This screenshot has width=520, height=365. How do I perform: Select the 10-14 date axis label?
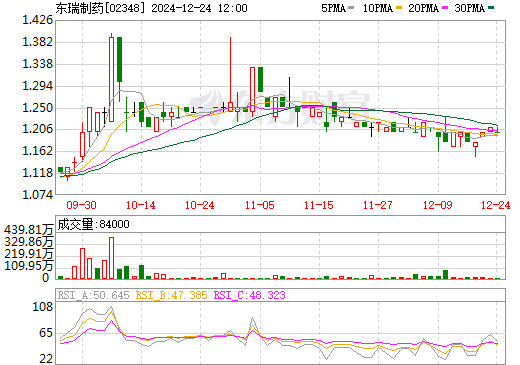pos(141,205)
